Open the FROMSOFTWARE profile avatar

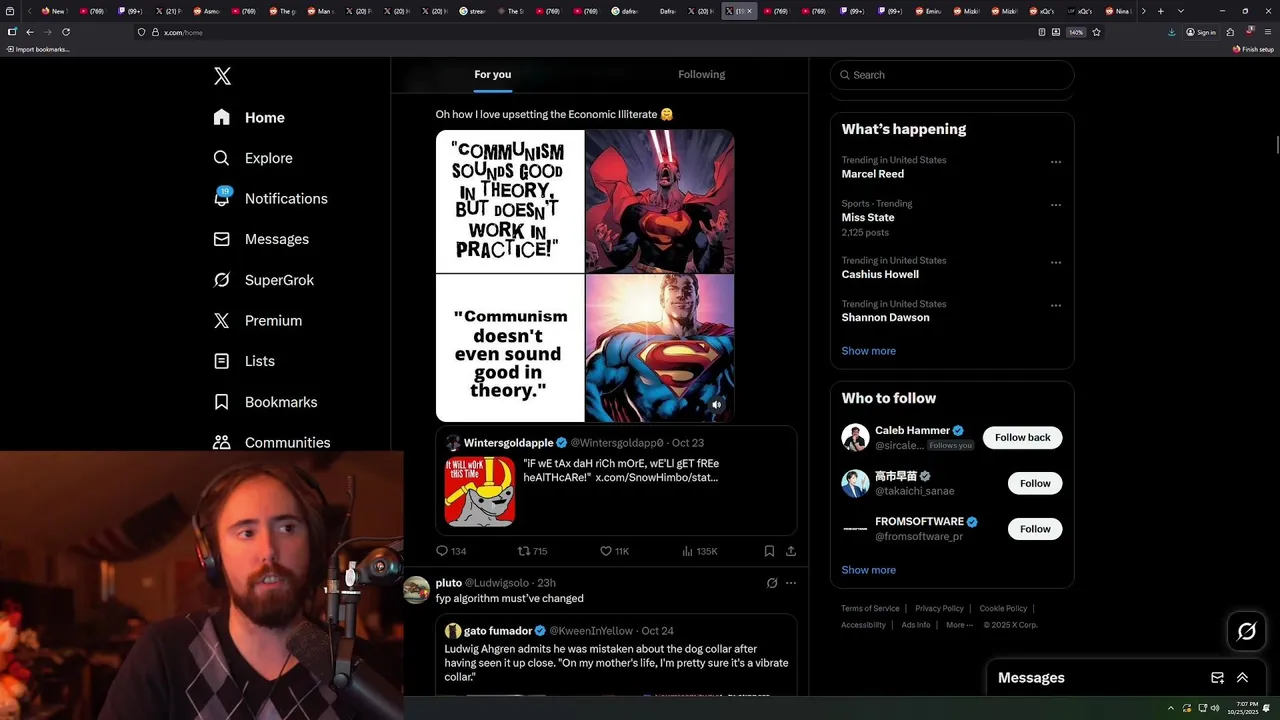pyautogui.click(x=855, y=529)
